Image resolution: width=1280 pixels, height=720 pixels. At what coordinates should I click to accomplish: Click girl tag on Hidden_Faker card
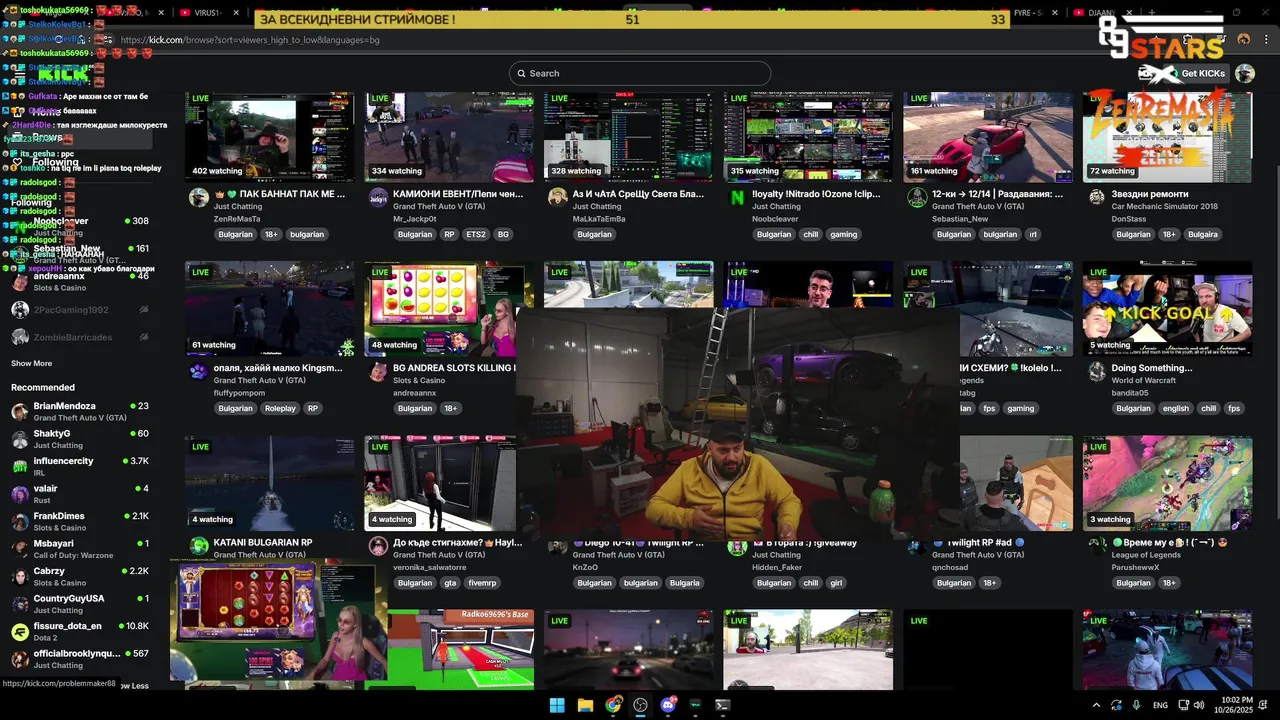(x=836, y=582)
